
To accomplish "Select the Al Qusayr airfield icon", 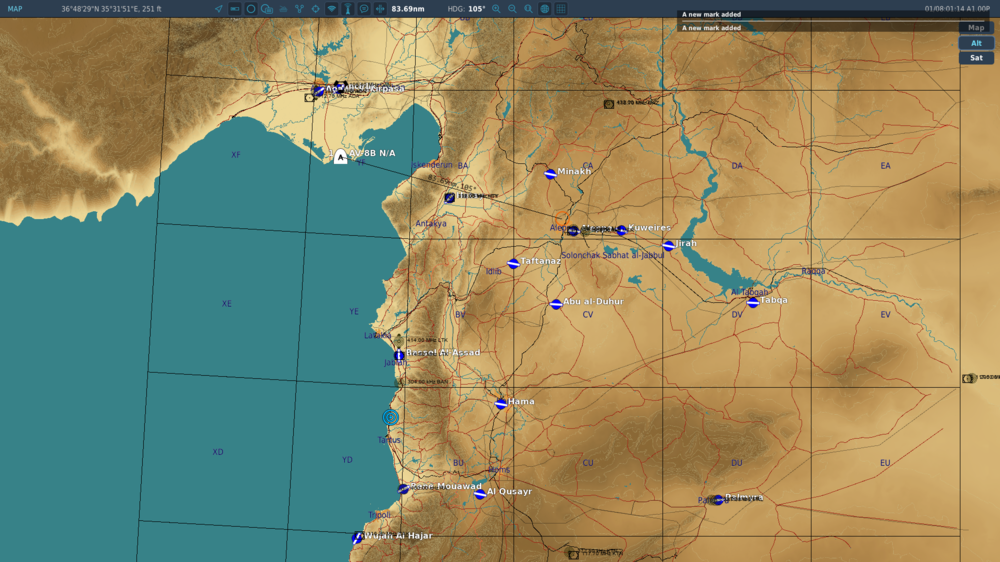I will [x=480, y=494].
